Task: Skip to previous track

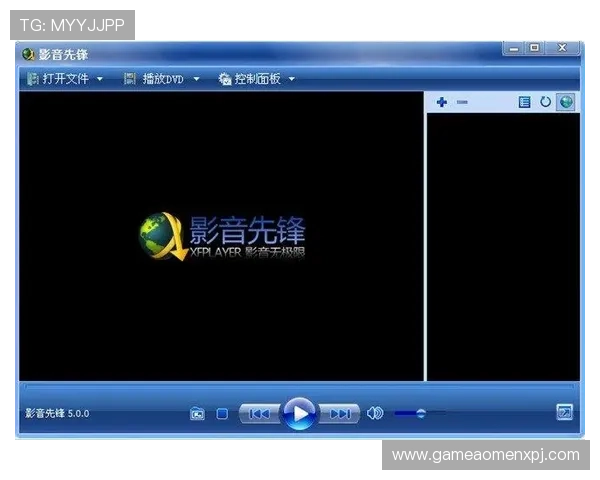Action: pyautogui.click(x=259, y=414)
